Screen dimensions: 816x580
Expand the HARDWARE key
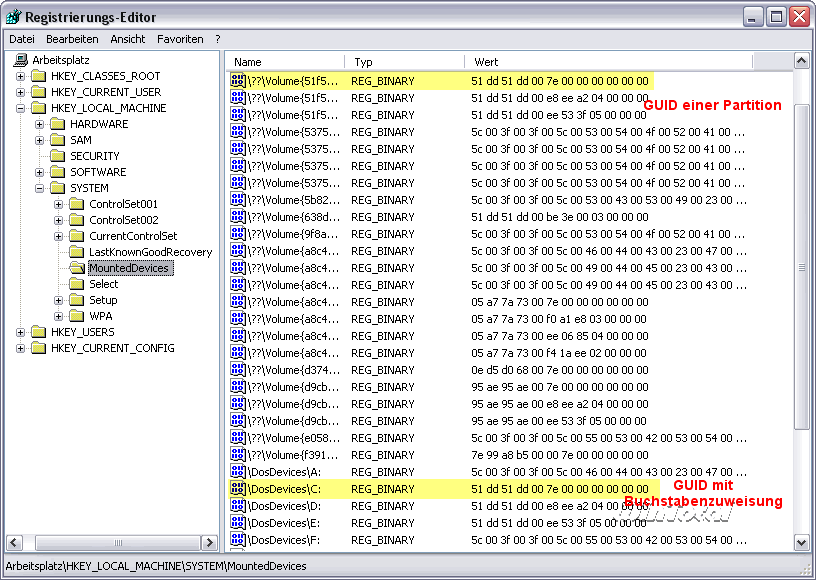click(40, 124)
